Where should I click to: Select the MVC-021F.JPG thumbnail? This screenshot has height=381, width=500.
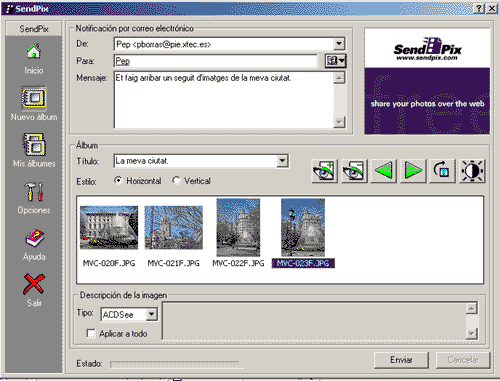(173, 228)
